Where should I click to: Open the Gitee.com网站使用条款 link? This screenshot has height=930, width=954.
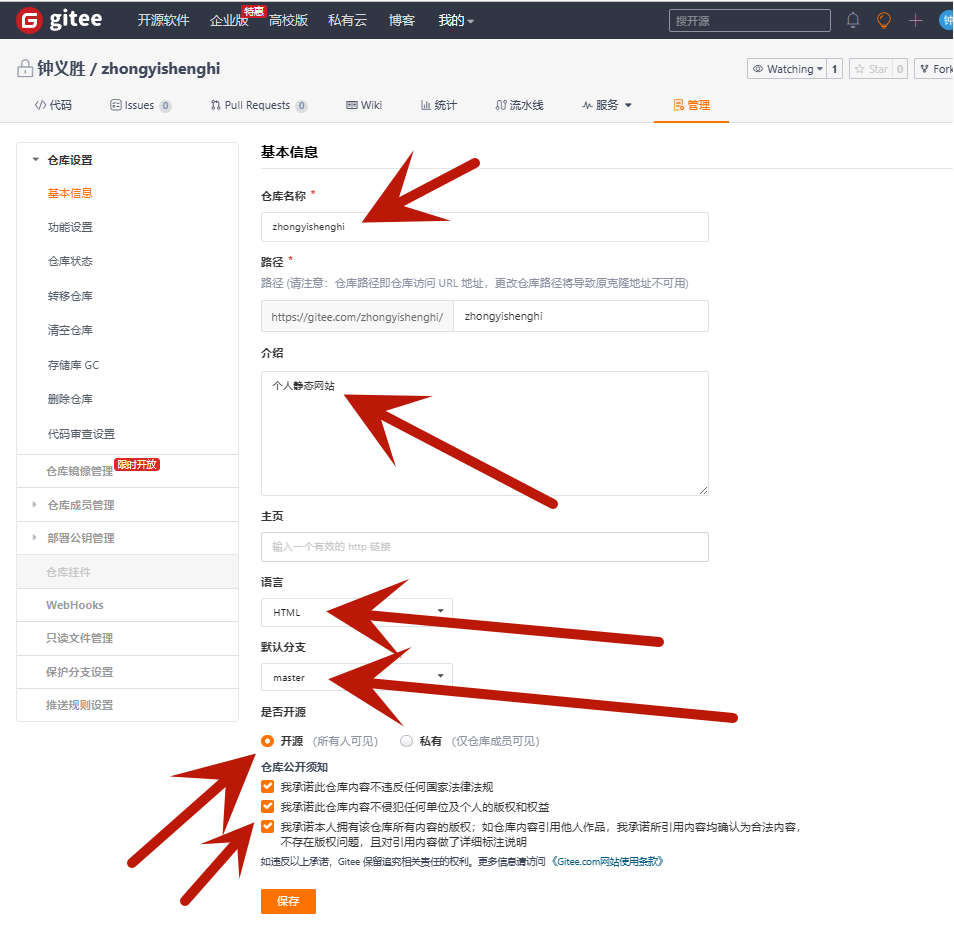click(x=607, y=861)
